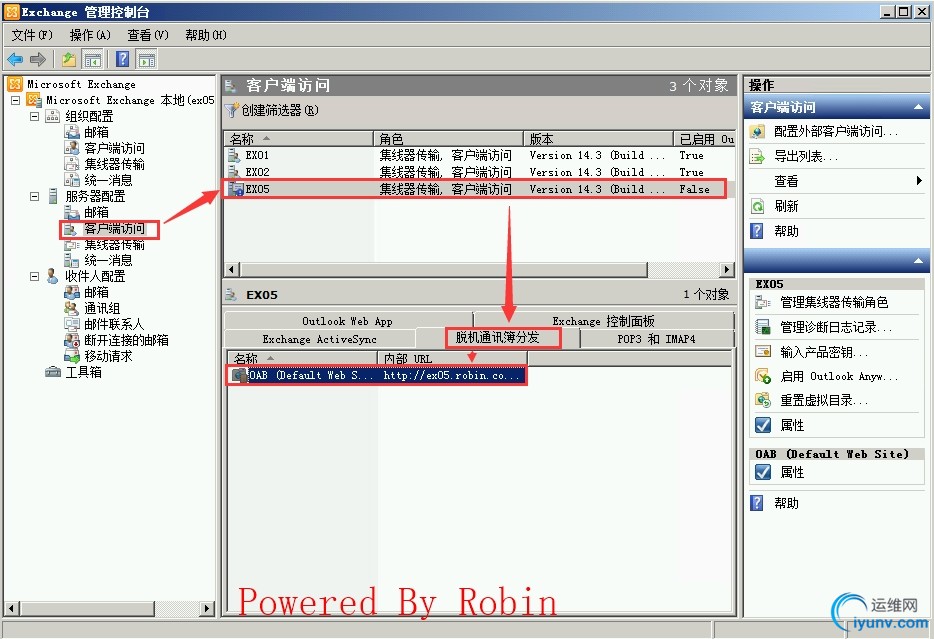Click server list horizontal scrollbar left arrow
The height and width of the screenshot is (639, 934).
(232, 269)
